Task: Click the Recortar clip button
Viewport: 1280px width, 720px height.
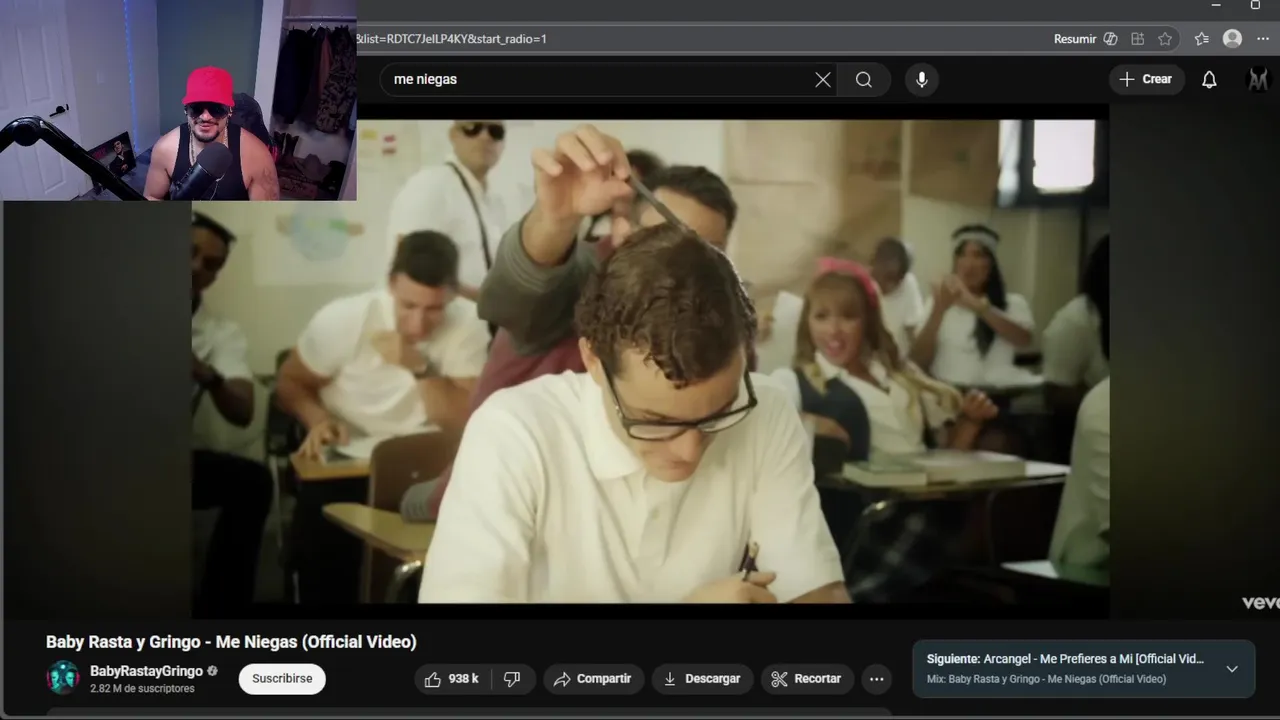Action: (806, 679)
